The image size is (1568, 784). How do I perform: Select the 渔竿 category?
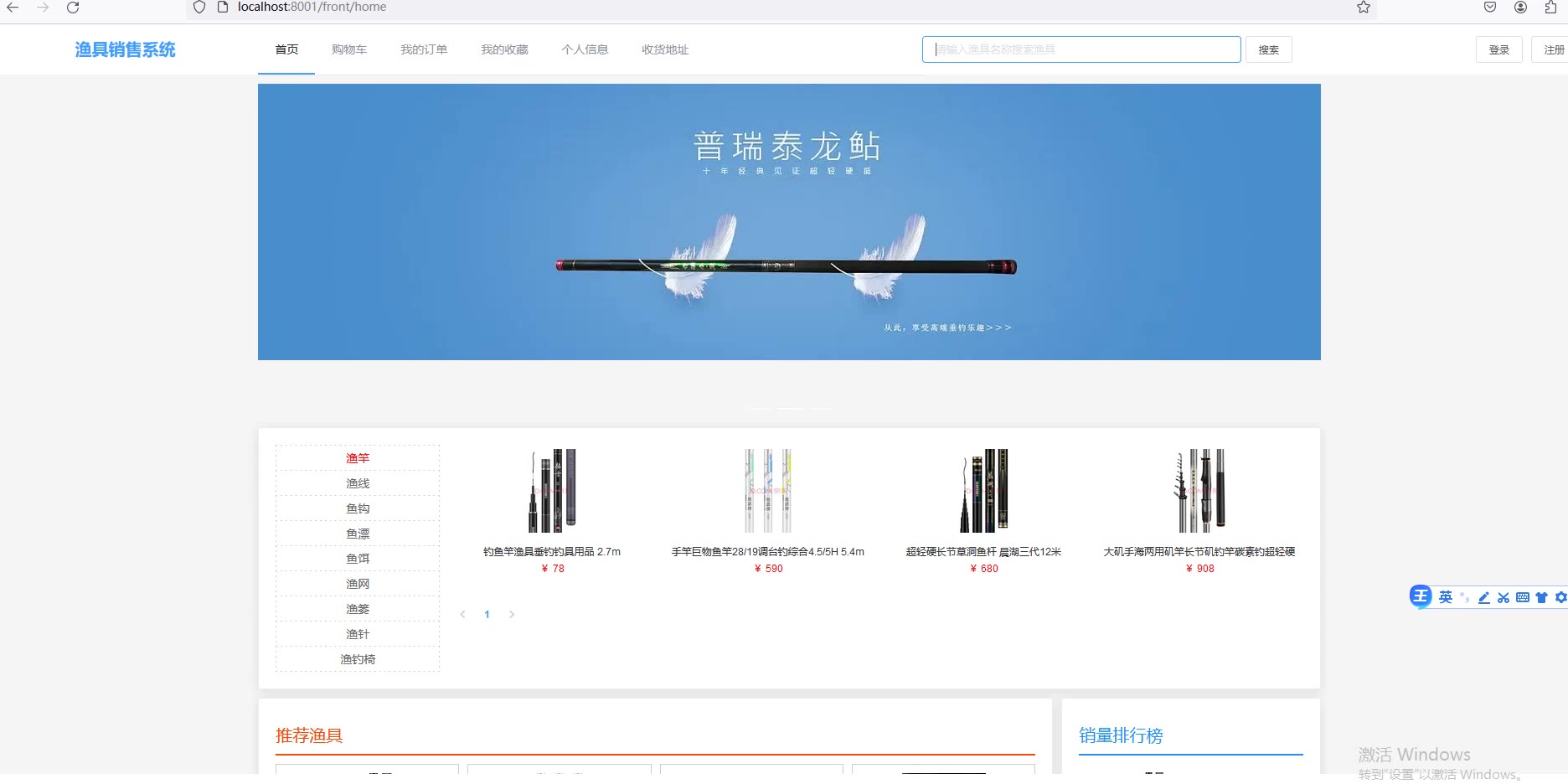click(x=358, y=458)
